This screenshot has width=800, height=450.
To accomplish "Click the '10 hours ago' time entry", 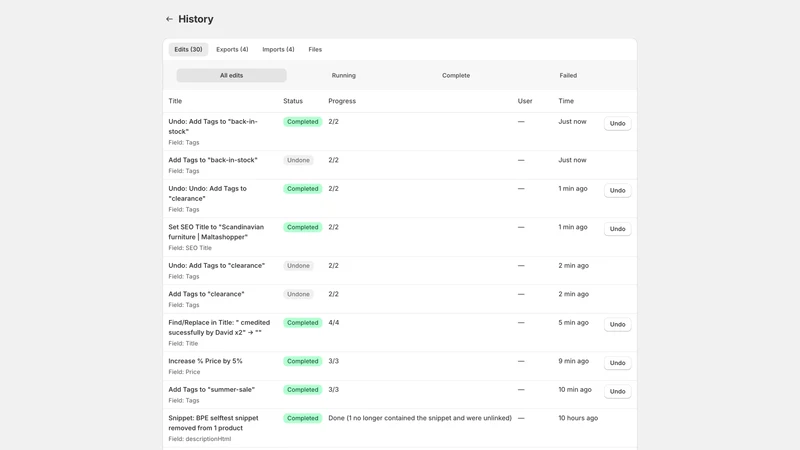I will coord(578,418).
